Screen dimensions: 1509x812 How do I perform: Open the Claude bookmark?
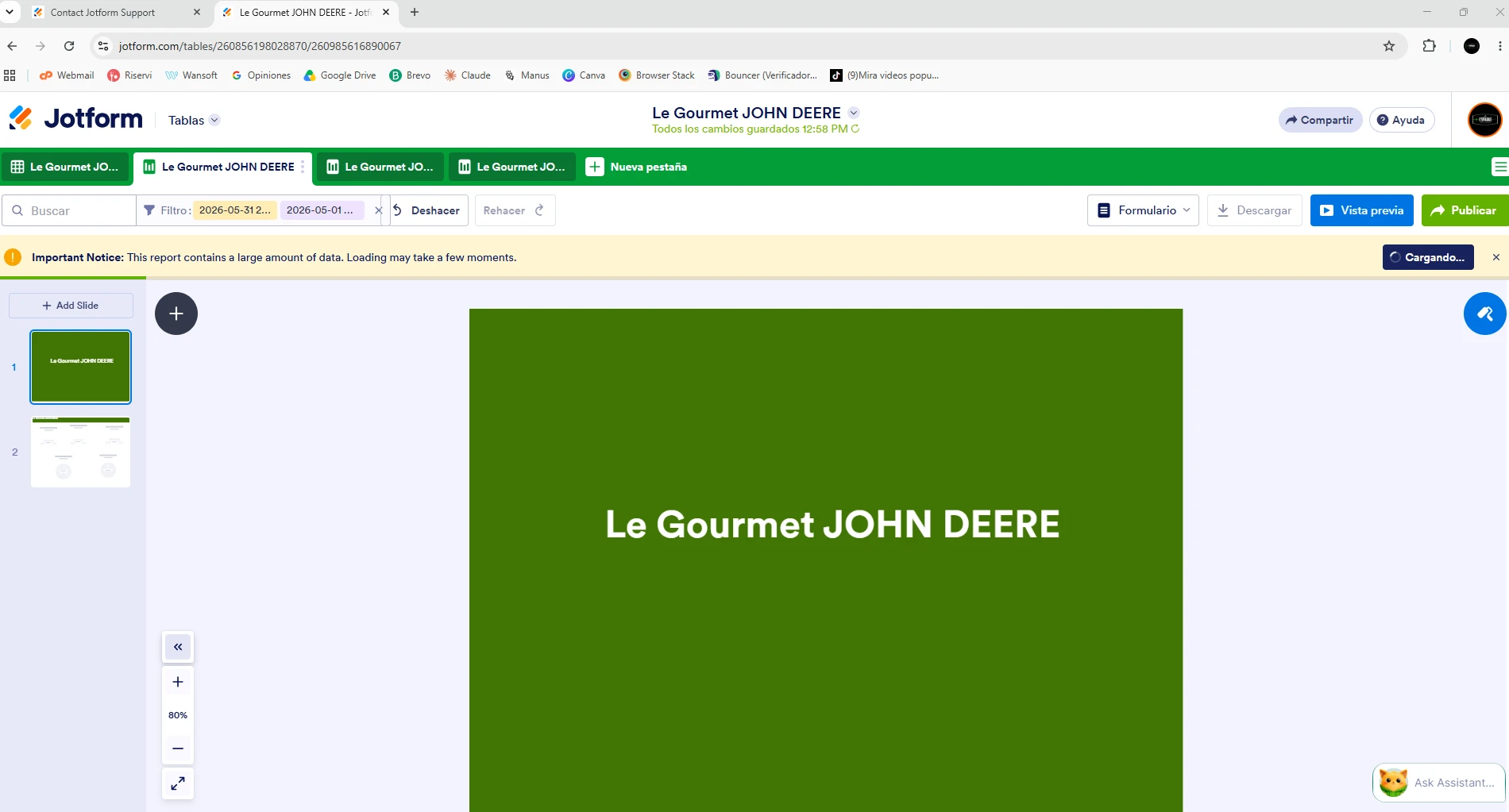pyautogui.click(x=467, y=75)
